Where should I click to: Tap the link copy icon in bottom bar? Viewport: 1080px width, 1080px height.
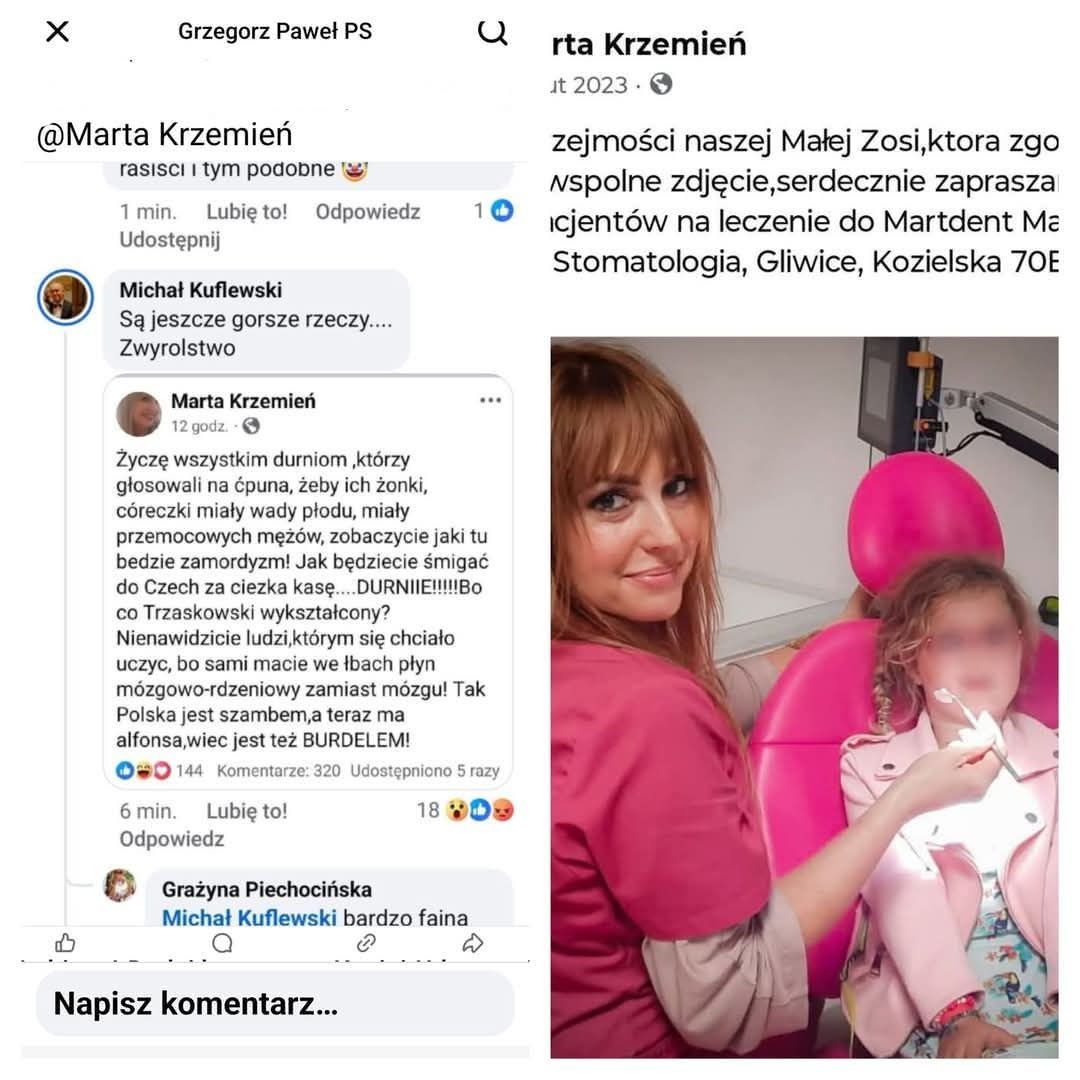click(x=366, y=942)
